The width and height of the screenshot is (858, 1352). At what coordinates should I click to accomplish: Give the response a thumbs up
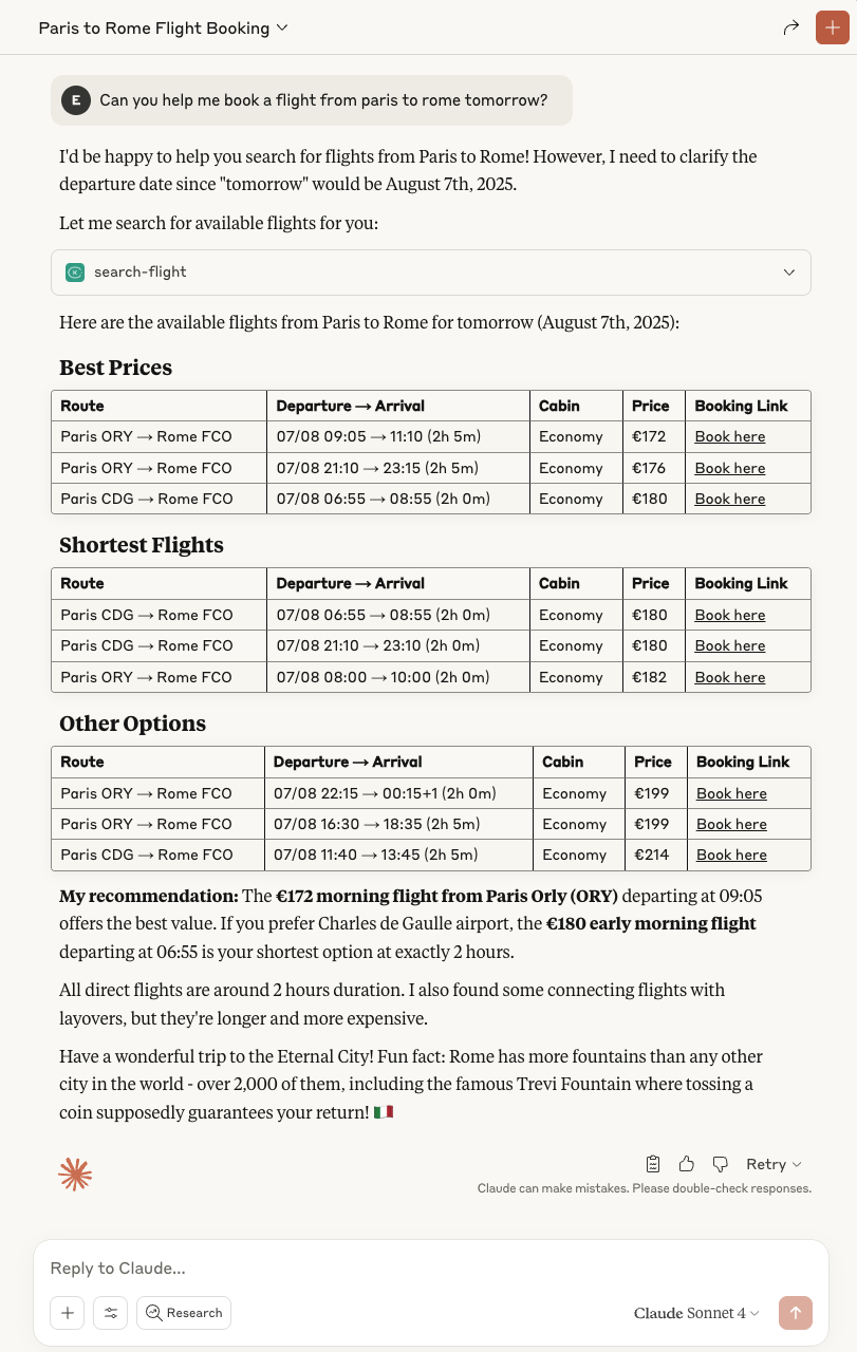pyautogui.click(x=686, y=1164)
